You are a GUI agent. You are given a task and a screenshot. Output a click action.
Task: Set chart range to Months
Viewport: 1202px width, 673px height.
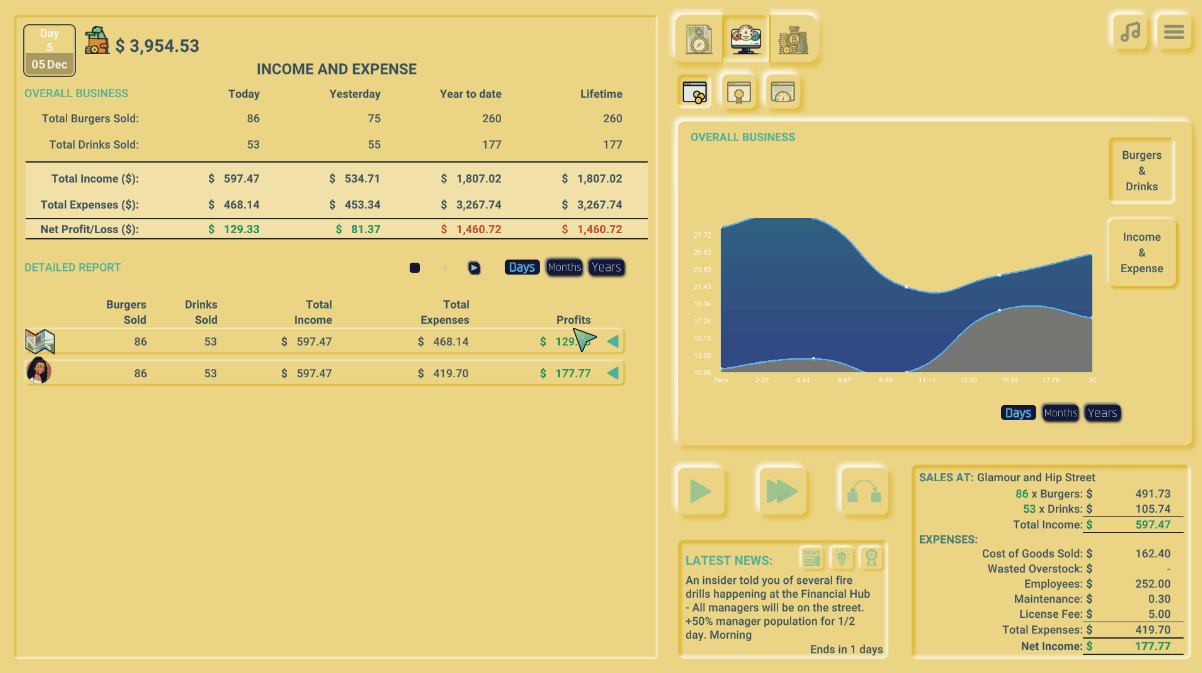click(x=1060, y=413)
